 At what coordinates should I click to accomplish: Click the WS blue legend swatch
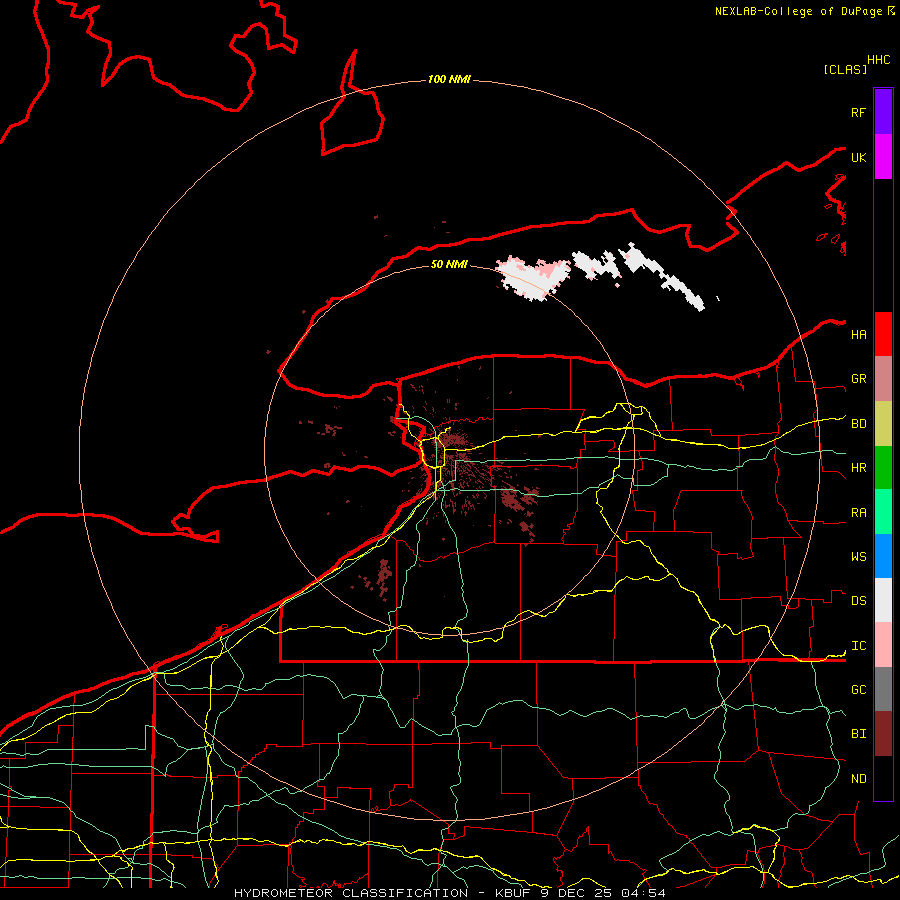coord(883,556)
